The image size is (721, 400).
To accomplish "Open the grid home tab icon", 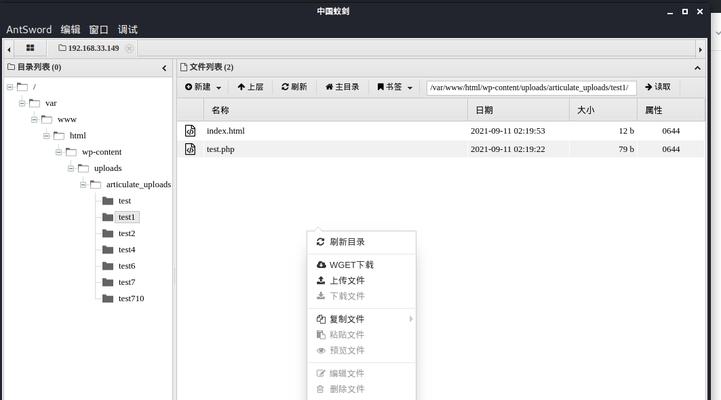I will coord(30,48).
